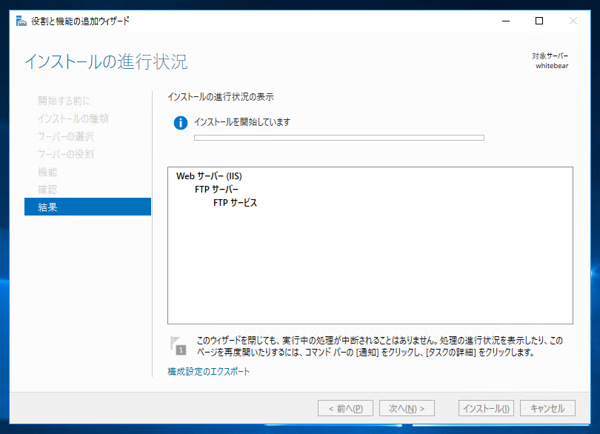600x434 pixels.
Task: Click the whitebear target server name
Action: (552, 66)
